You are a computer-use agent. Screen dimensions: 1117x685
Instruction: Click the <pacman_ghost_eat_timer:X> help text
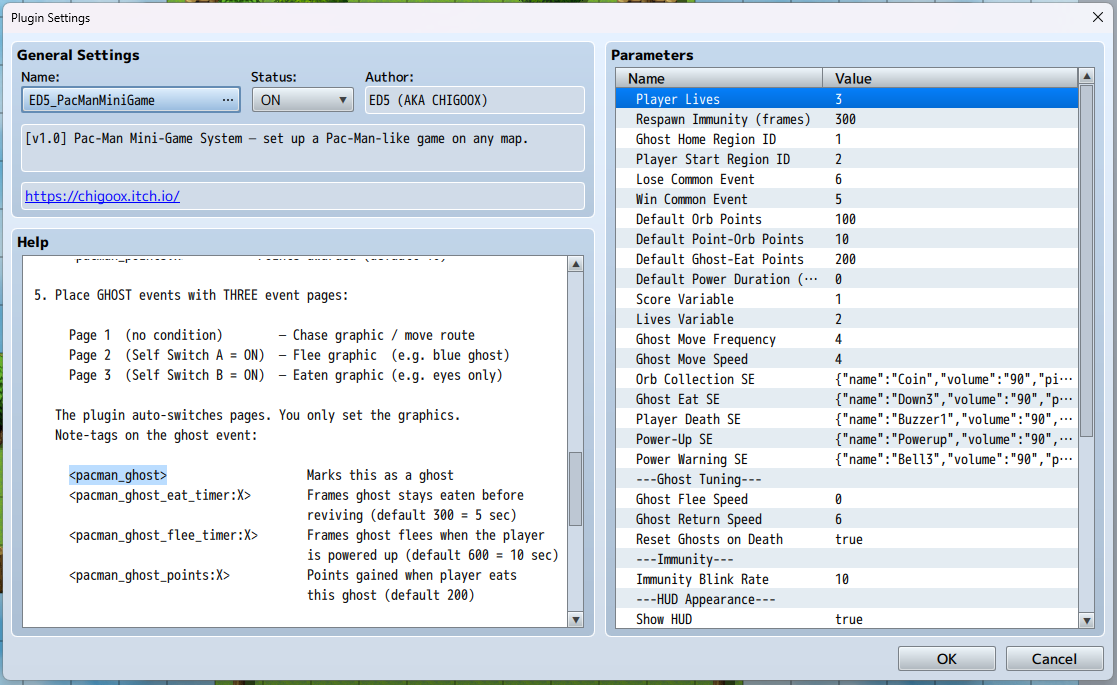(160, 495)
